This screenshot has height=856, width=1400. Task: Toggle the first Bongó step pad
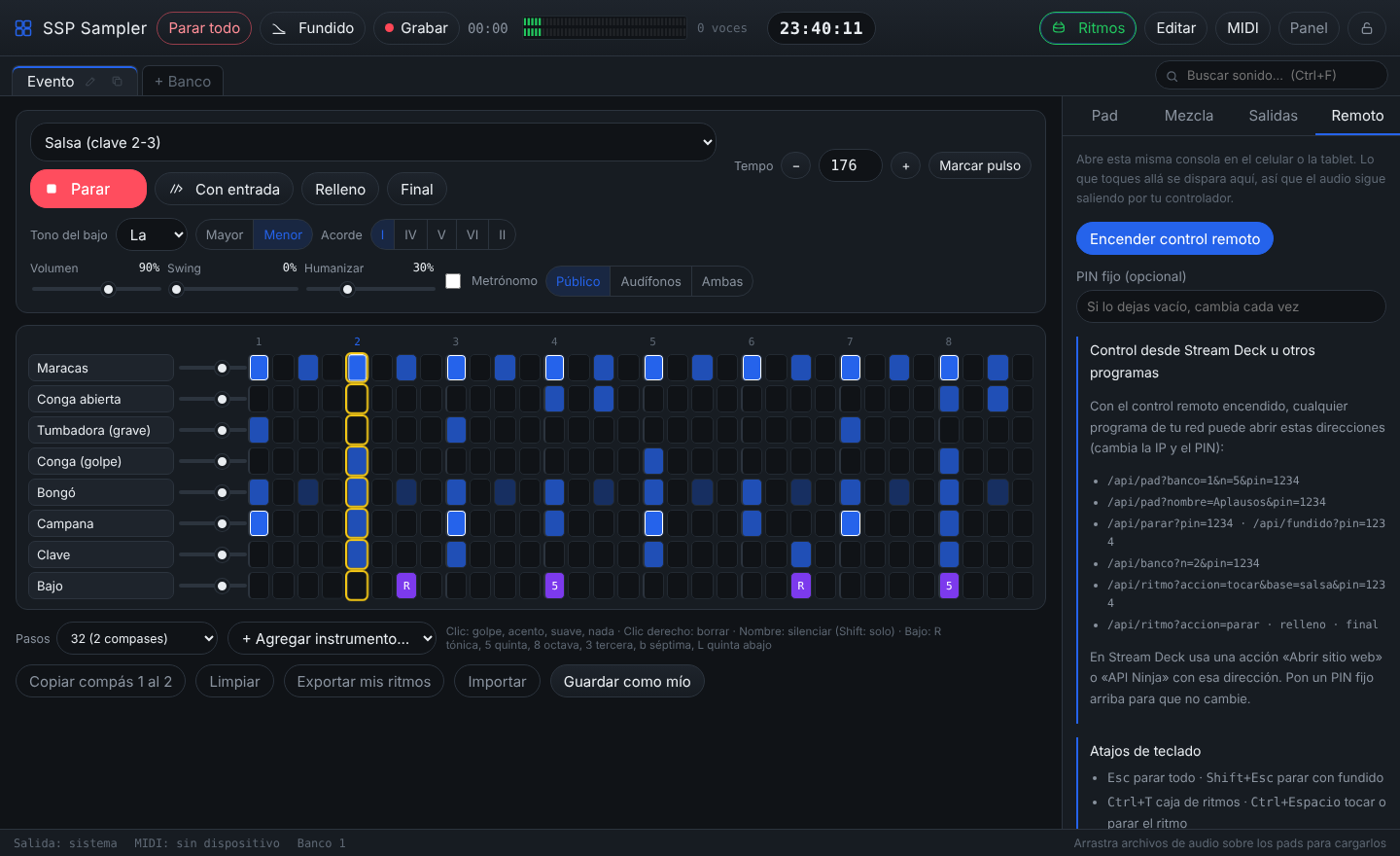tap(259, 492)
